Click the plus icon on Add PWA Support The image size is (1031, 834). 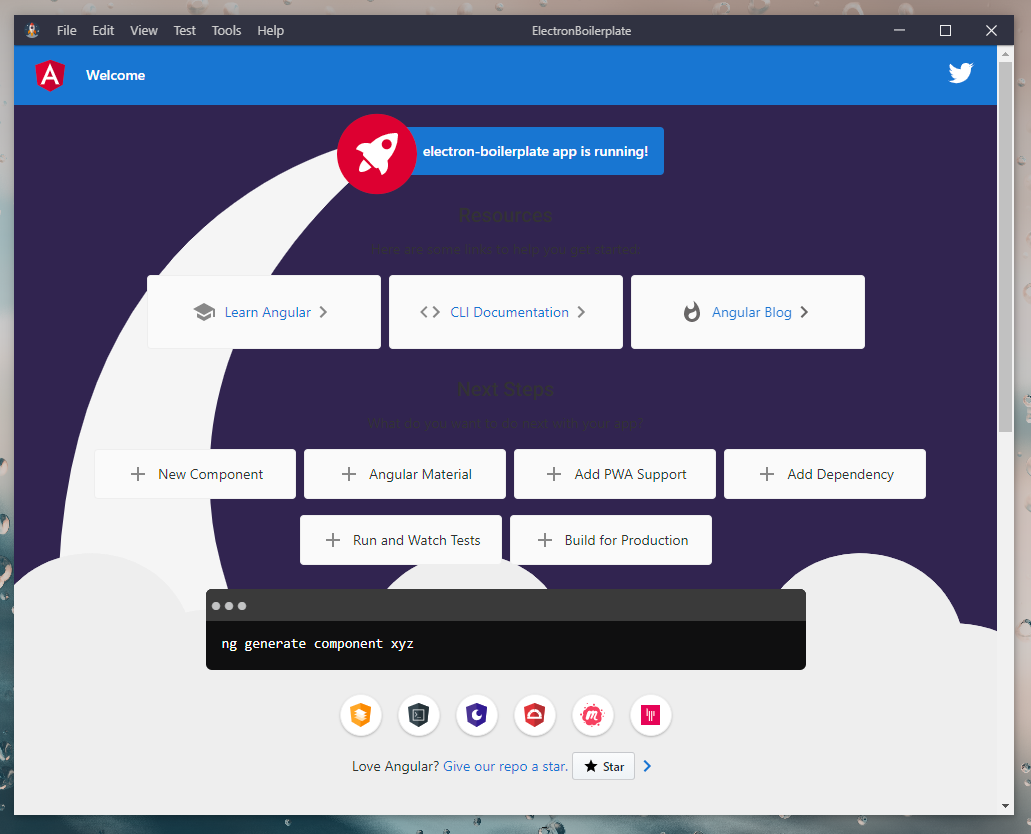(554, 474)
